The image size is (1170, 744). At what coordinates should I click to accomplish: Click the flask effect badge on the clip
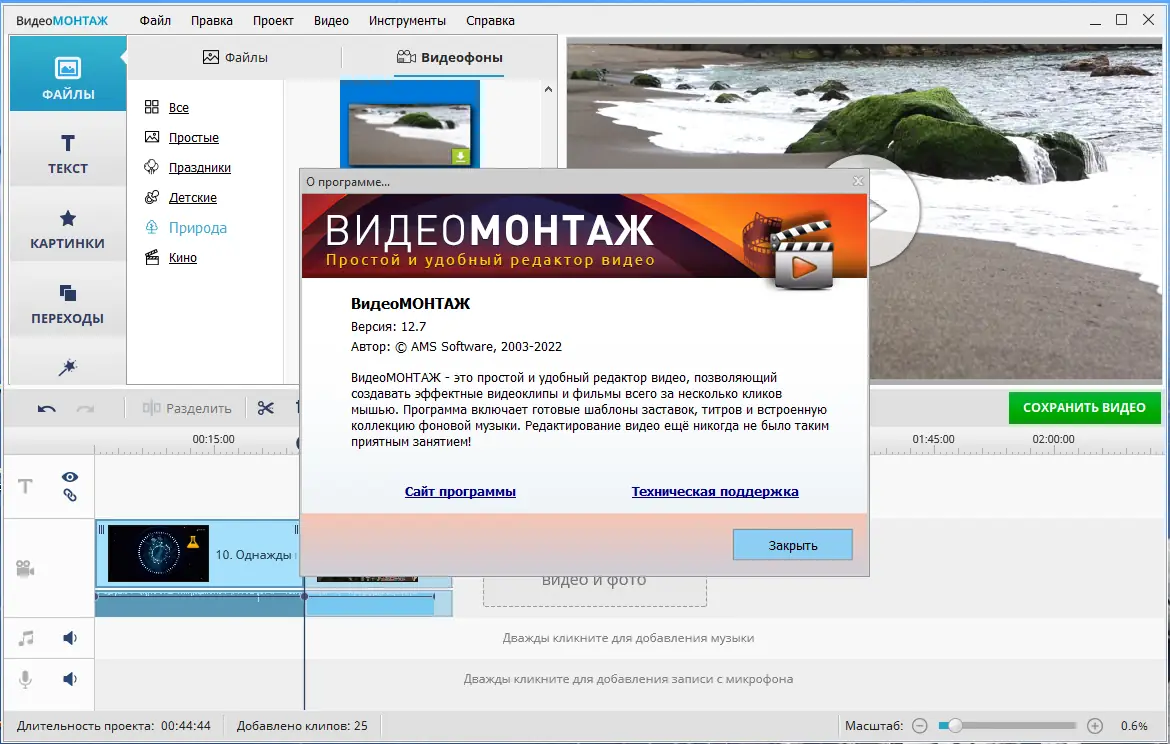[x=193, y=541]
